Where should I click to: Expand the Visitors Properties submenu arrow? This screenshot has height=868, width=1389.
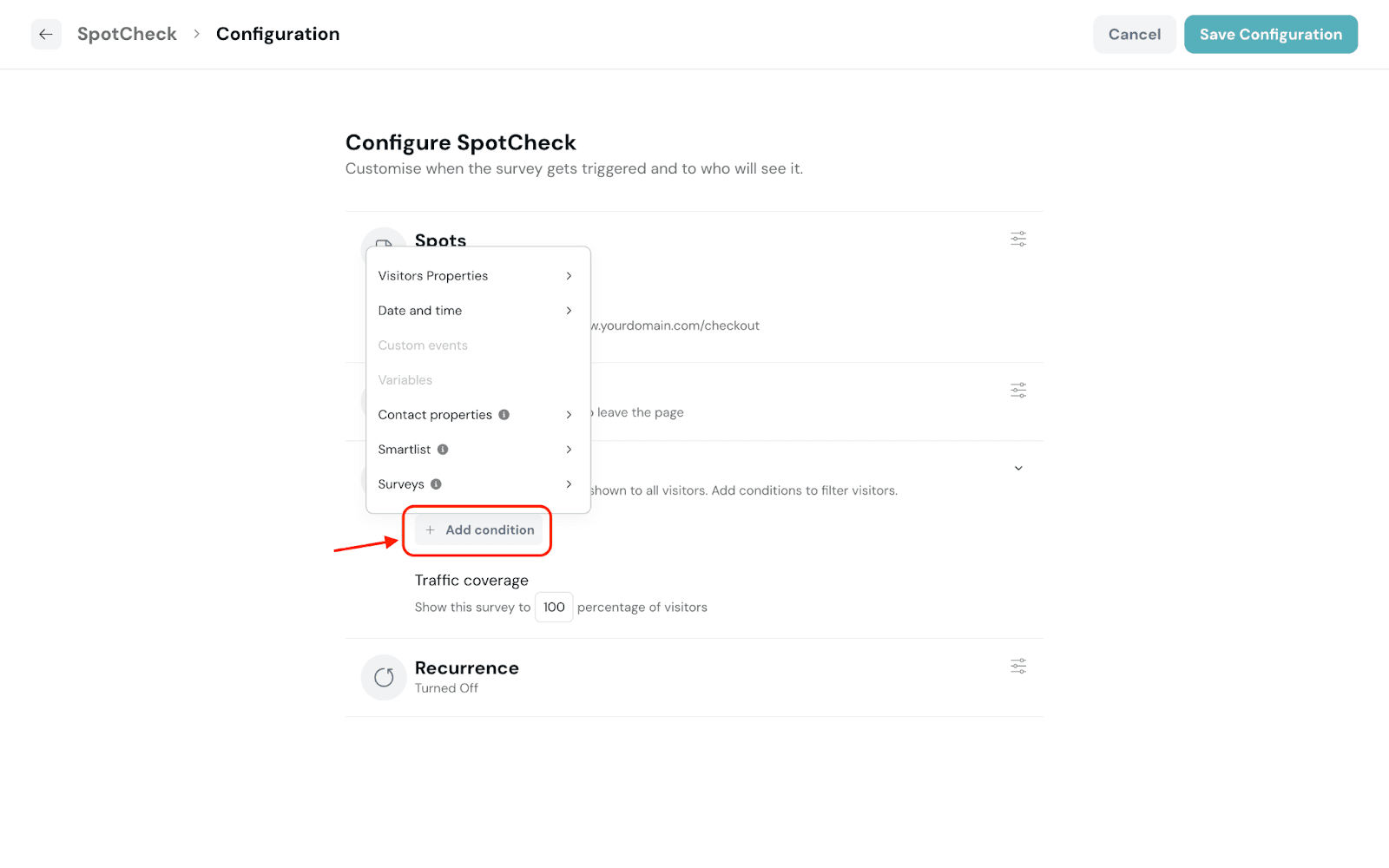pyautogui.click(x=569, y=276)
